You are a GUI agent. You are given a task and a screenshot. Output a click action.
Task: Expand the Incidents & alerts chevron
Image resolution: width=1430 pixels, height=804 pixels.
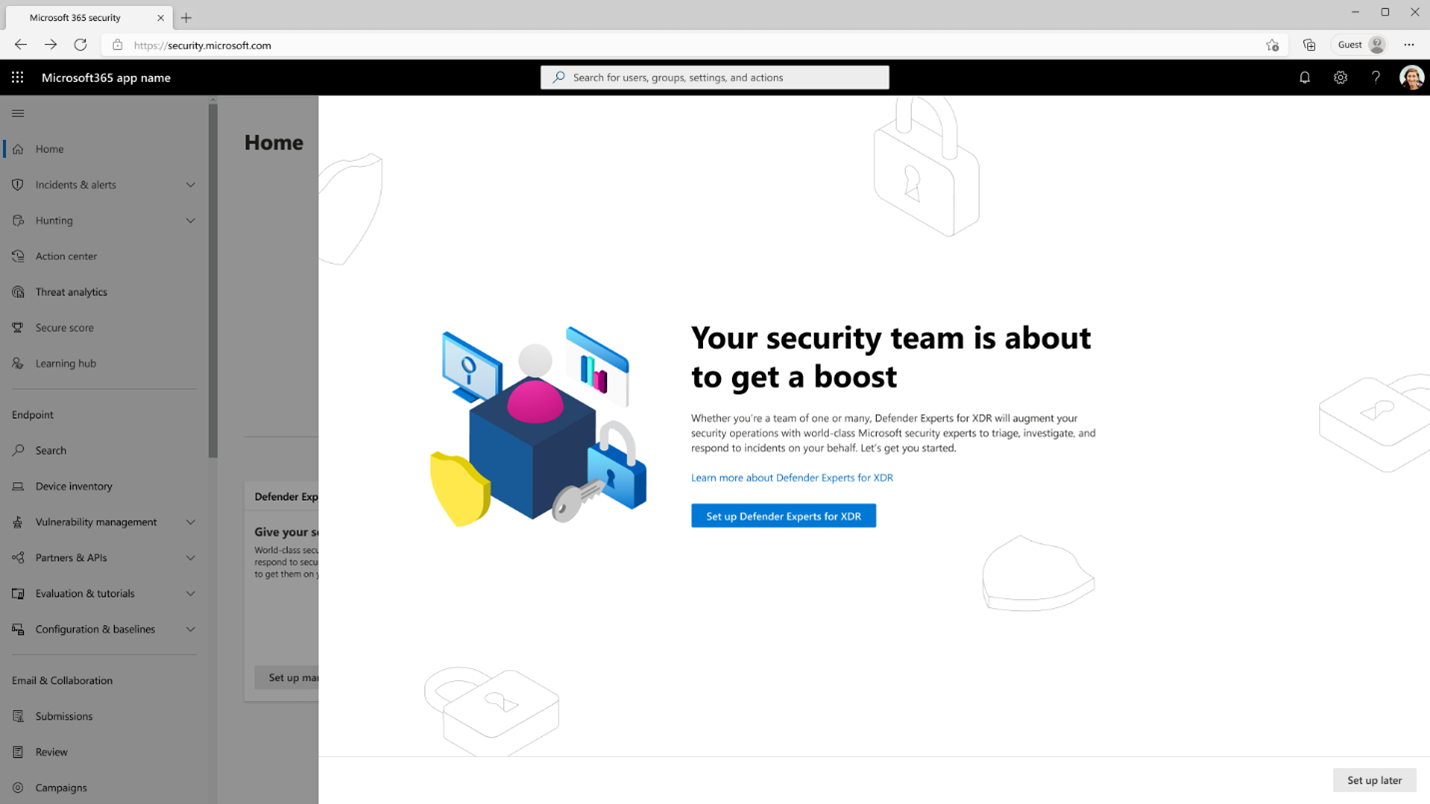pos(190,185)
